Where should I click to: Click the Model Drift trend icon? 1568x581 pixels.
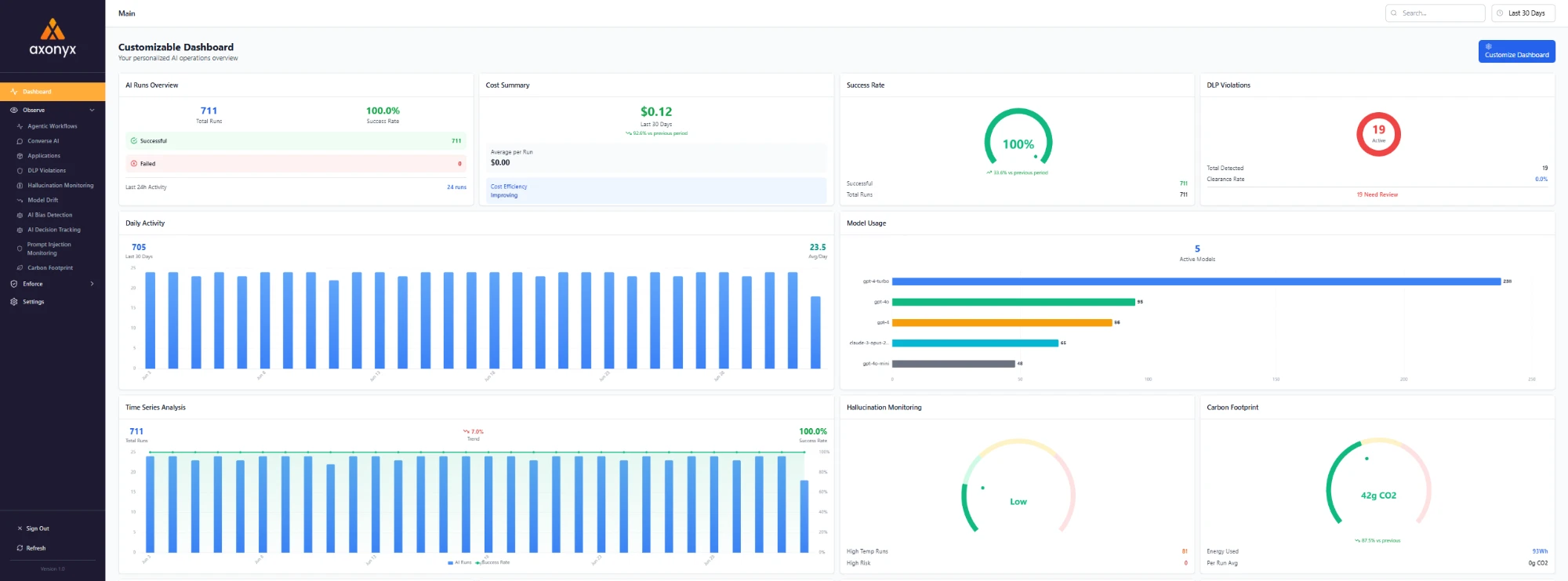pyautogui.click(x=20, y=200)
